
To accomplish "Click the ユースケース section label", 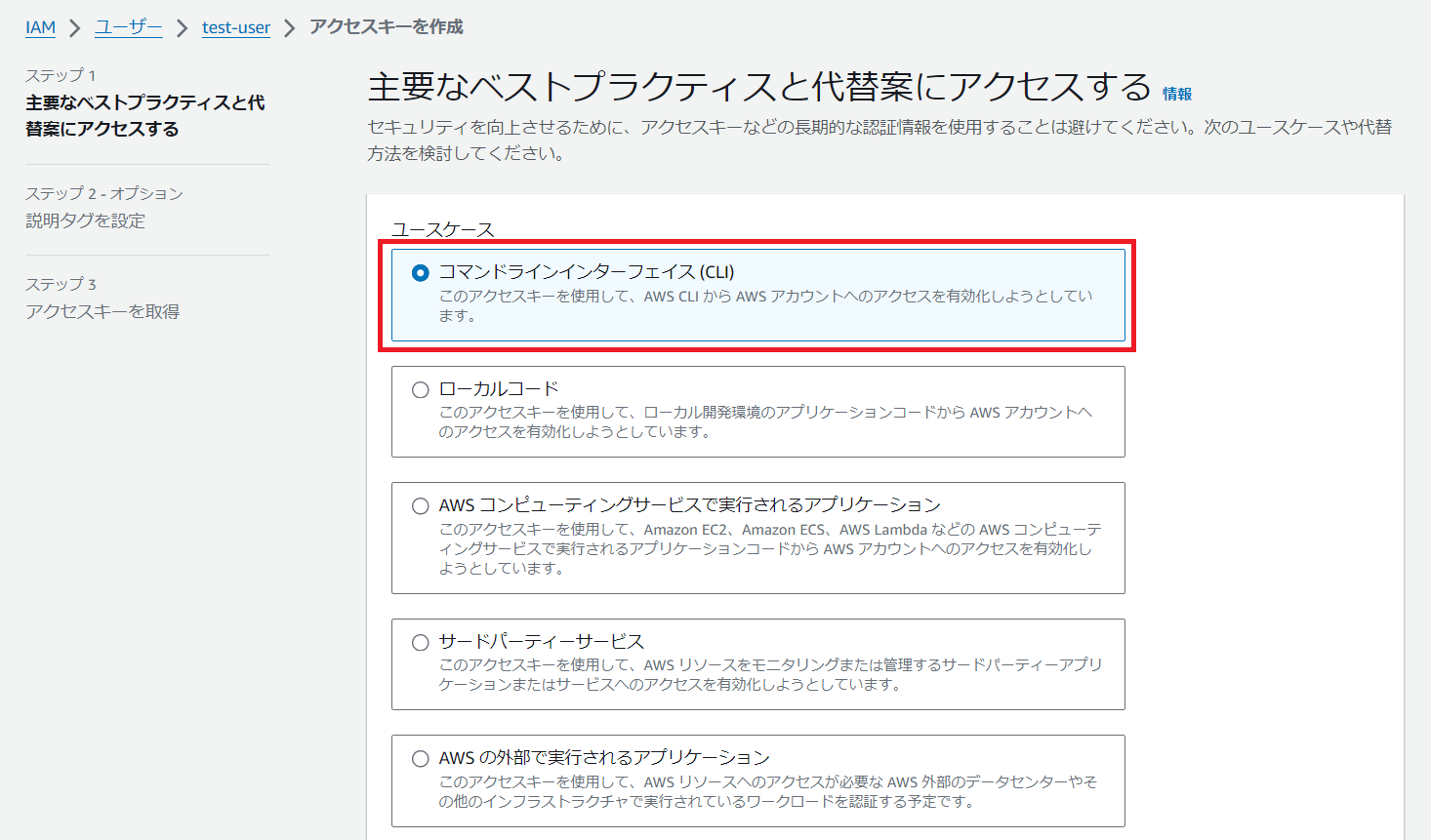I will pyautogui.click(x=442, y=229).
